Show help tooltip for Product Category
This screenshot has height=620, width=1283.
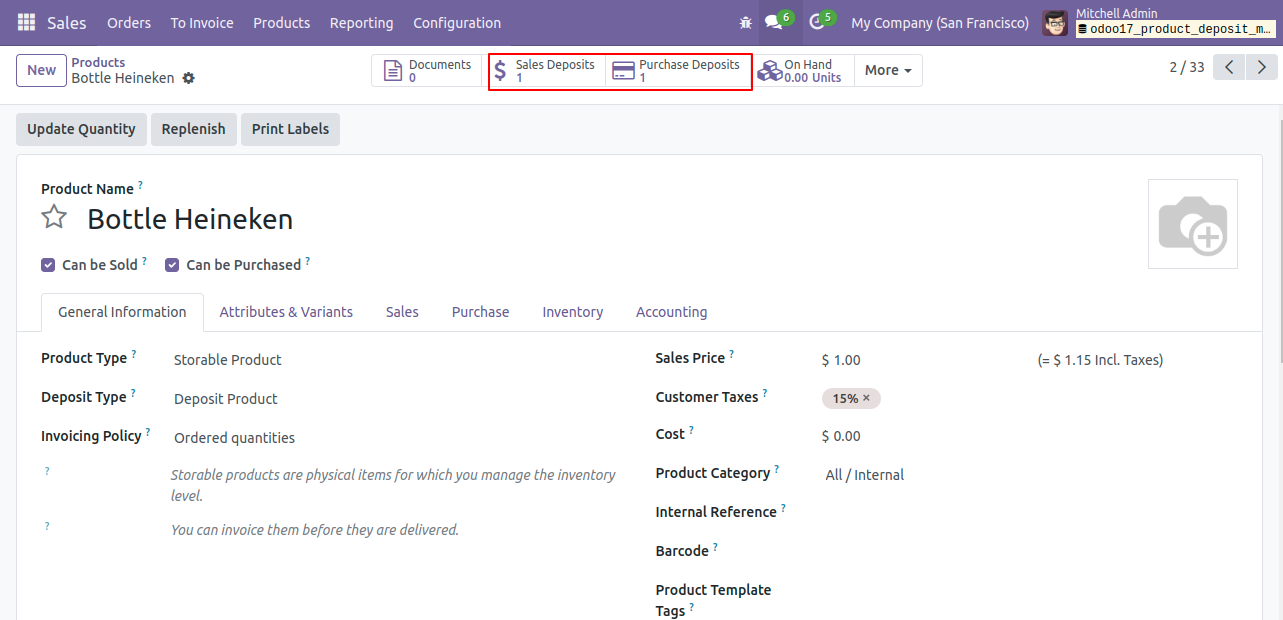tap(776, 469)
